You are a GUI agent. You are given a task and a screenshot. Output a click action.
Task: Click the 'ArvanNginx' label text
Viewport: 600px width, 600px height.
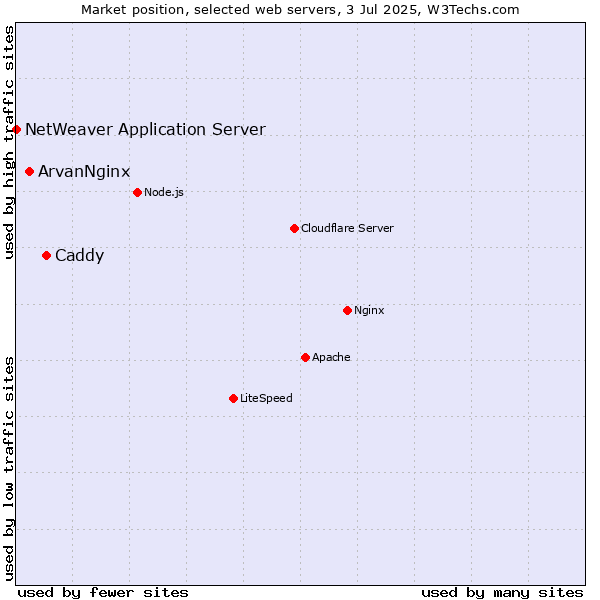pyautogui.click(x=84, y=171)
